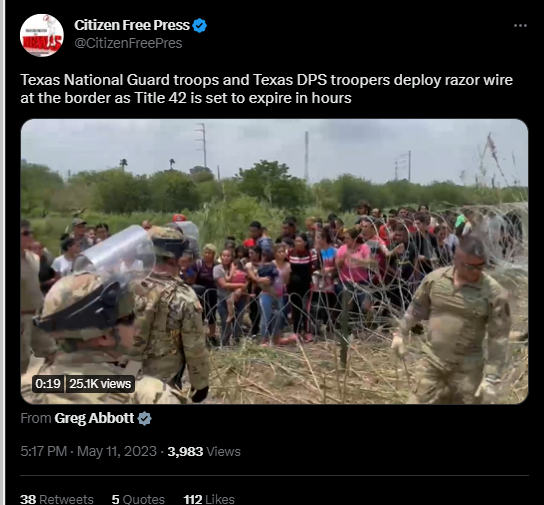Open the three-dot more options menu
Screen dimensions: 544x505
click(x=520, y=26)
